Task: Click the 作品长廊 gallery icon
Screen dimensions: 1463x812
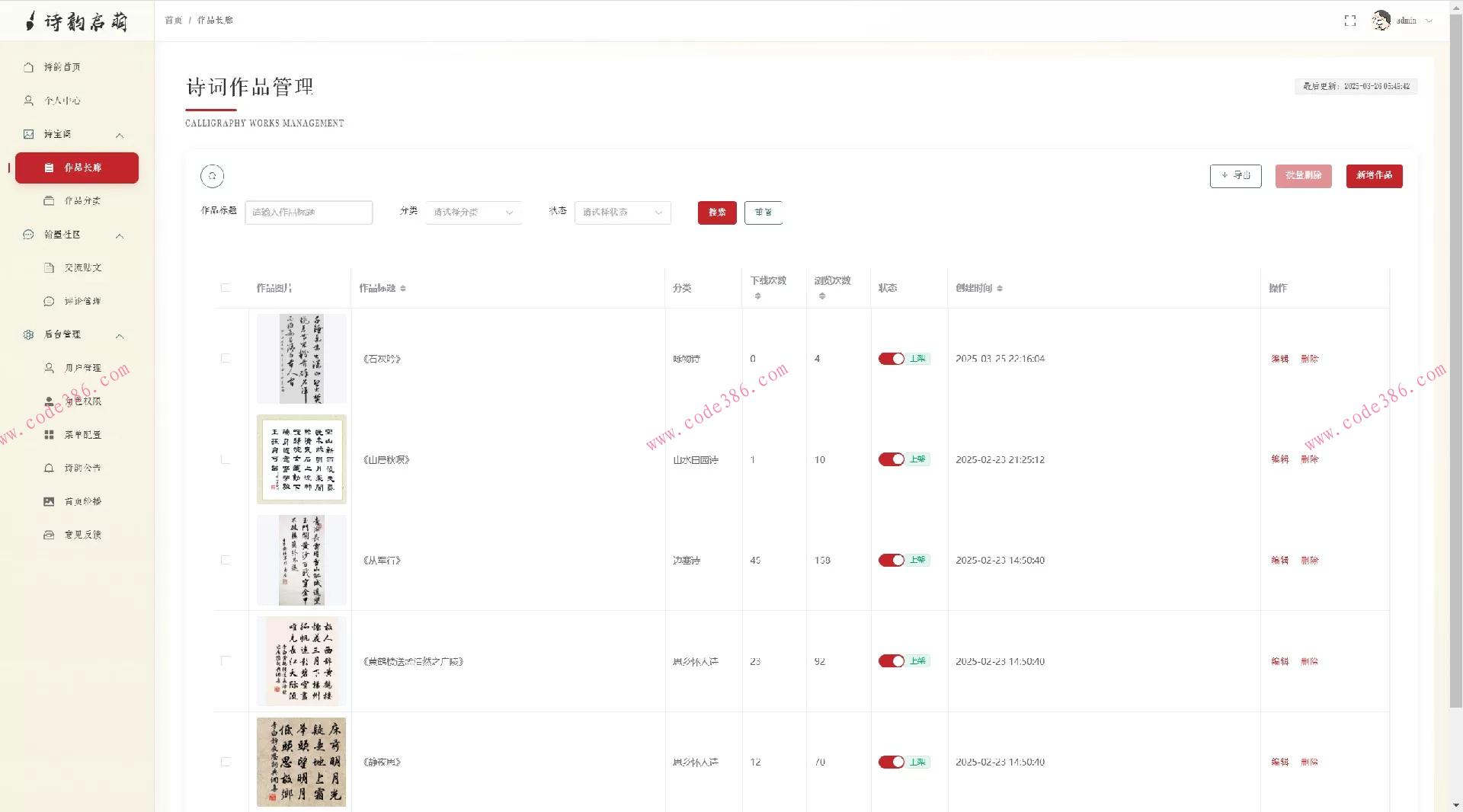Action: 49,168
